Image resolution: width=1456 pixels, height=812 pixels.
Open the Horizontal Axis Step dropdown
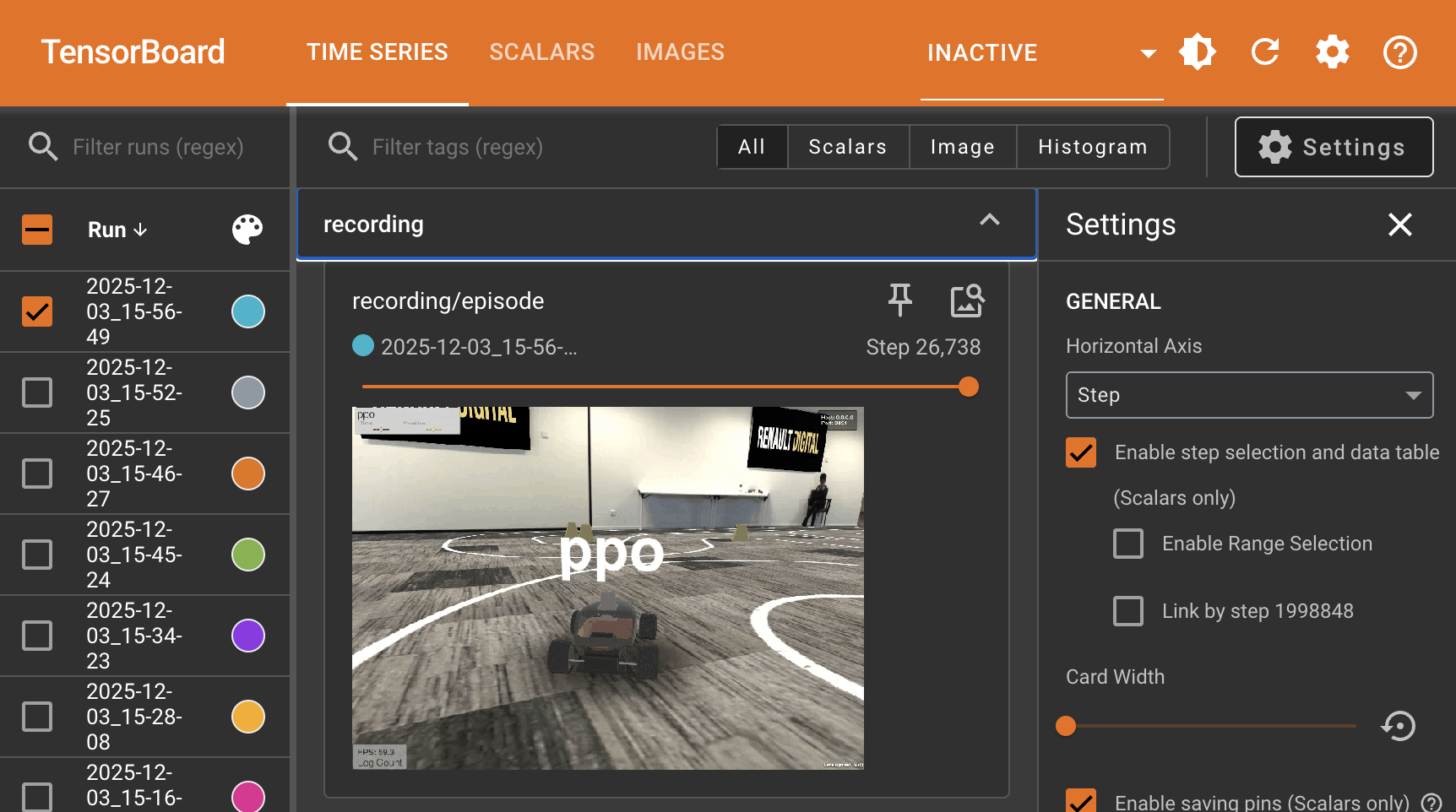tap(1249, 395)
